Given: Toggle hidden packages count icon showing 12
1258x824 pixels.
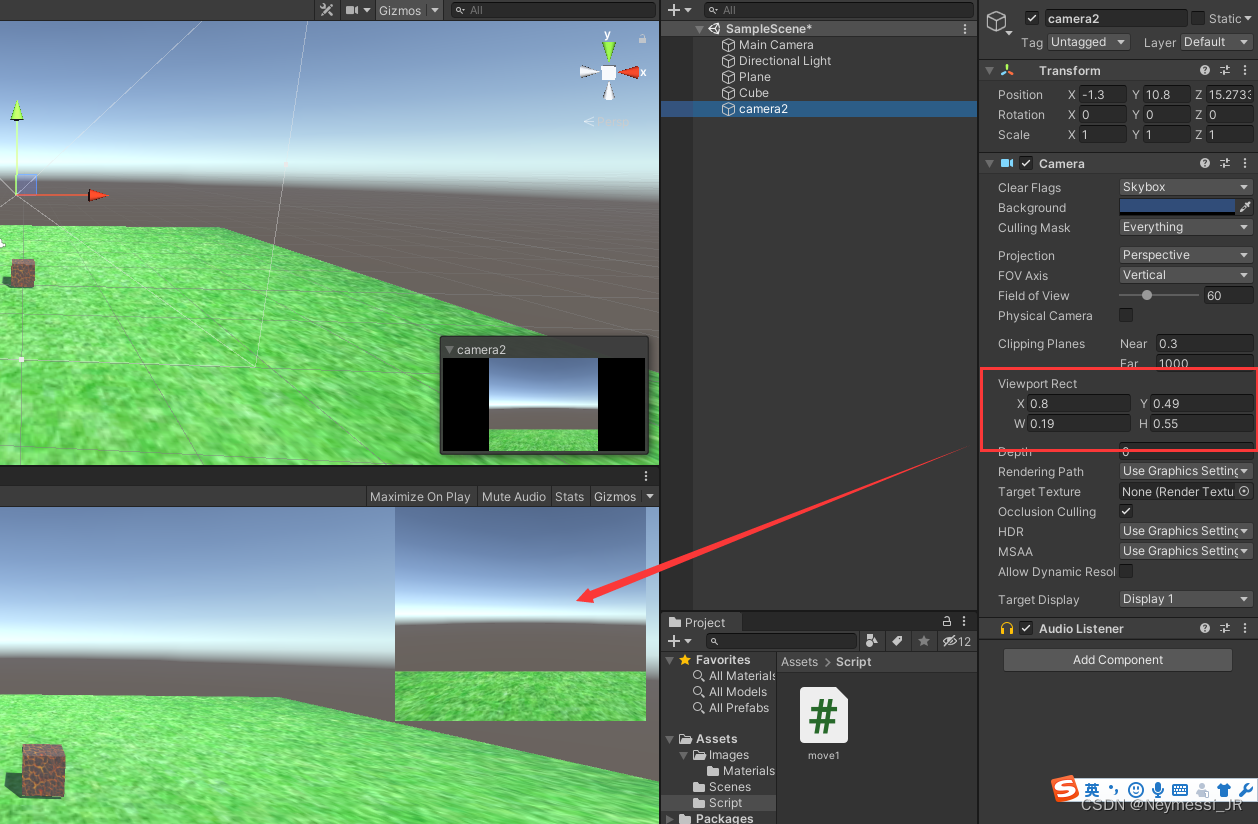Looking at the screenshot, I should (x=957, y=641).
